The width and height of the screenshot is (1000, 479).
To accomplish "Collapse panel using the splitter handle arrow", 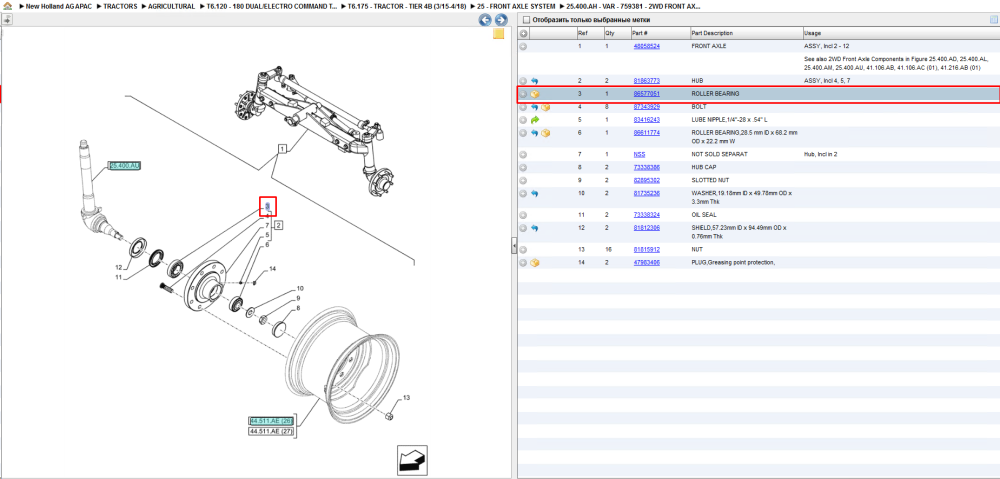I will 514,245.
